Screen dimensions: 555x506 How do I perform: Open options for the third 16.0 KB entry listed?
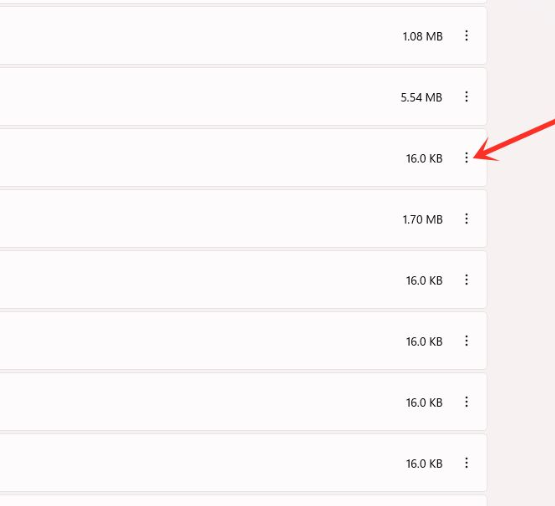tap(466, 341)
